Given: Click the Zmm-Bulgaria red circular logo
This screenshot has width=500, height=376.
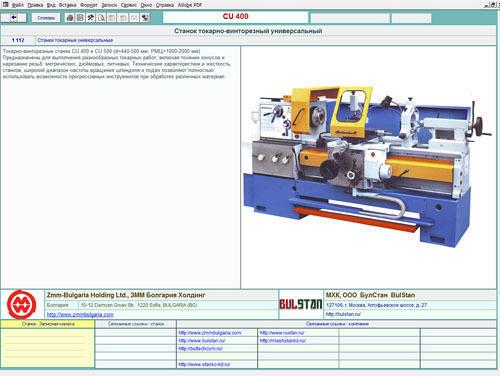Looking at the screenshot, I should 22,305.
